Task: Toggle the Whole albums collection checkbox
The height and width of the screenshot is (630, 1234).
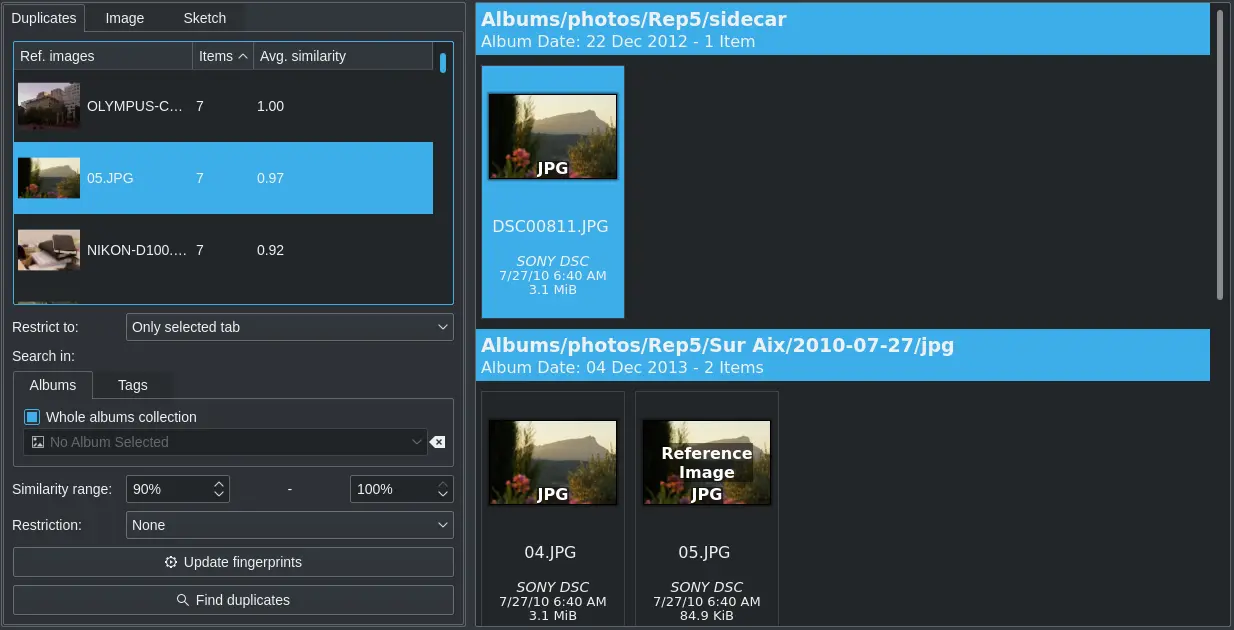Action: pyautogui.click(x=31, y=417)
